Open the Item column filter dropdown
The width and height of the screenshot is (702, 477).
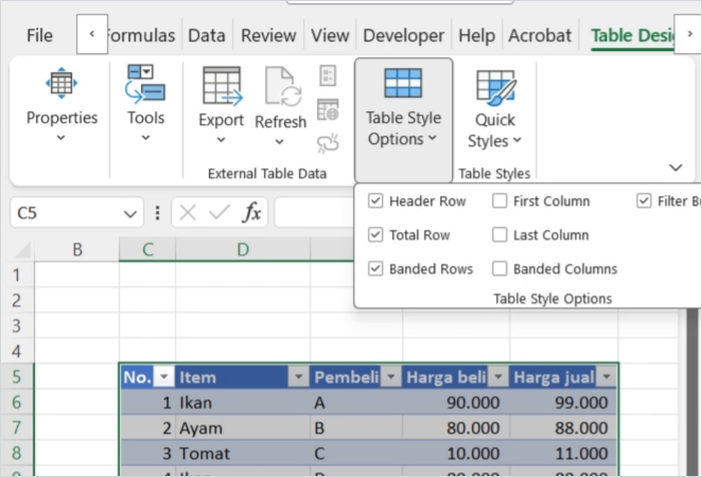point(299,377)
